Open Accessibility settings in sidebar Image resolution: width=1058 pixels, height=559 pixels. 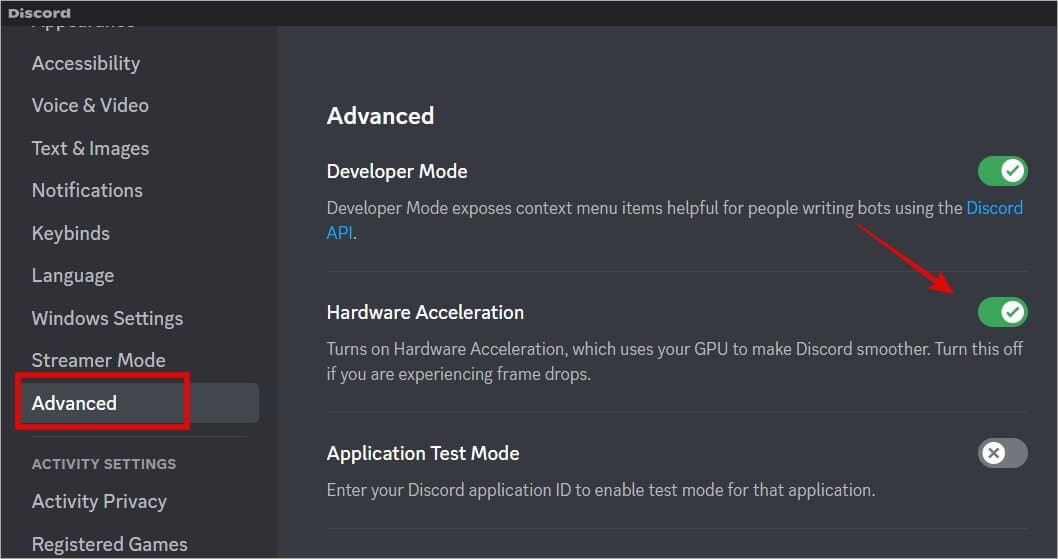[x=86, y=63]
